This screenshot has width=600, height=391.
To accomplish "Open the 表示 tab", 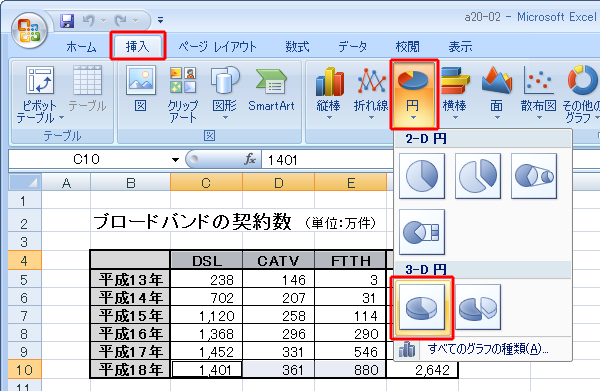I will (x=460, y=47).
